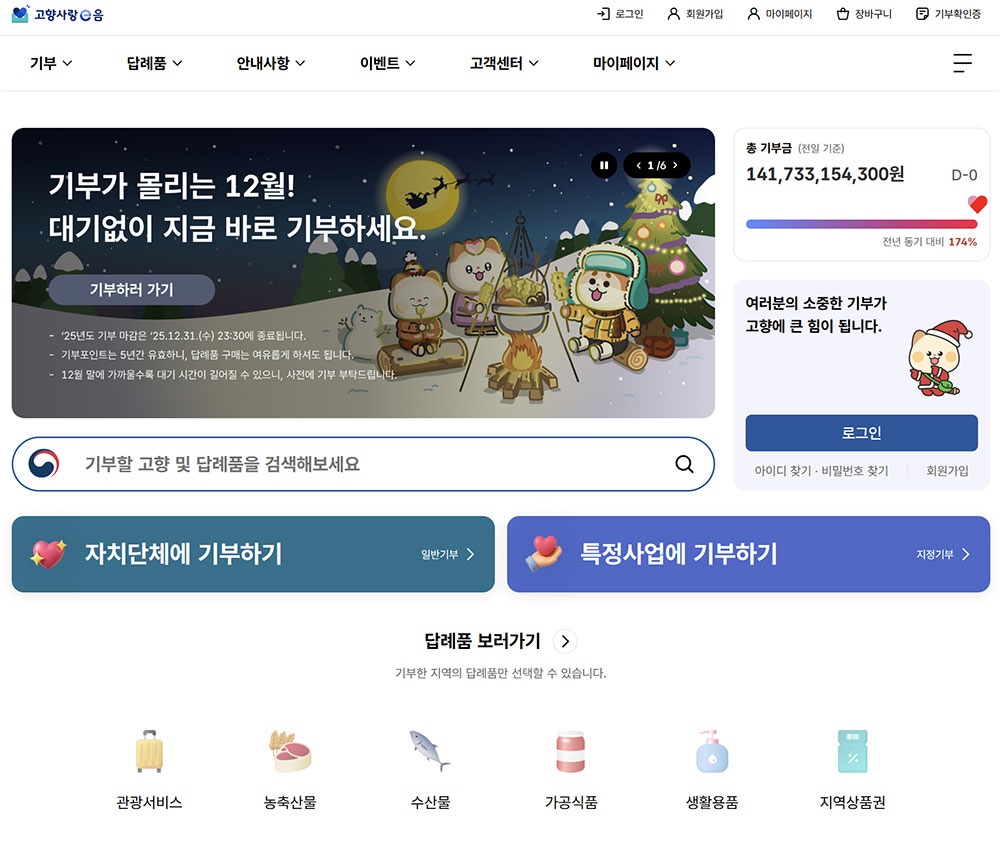Pause the banner slideshow
Screen dimensions: 1000x867
pos(604,165)
